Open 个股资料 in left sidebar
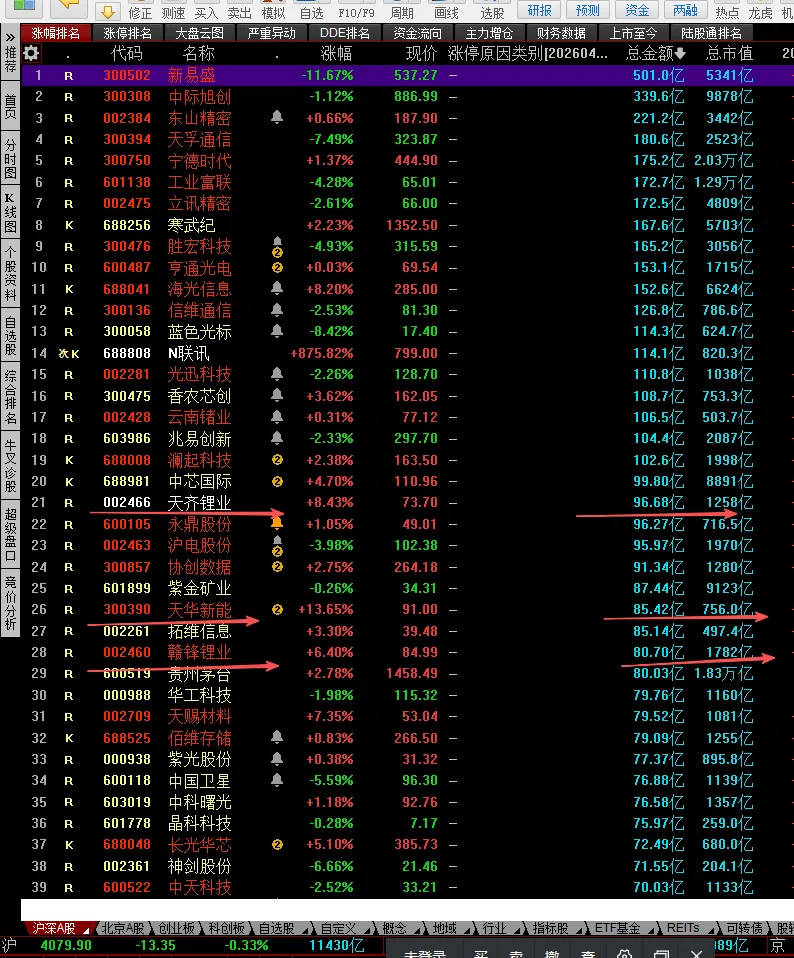The height and width of the screenshot is (958, 794). [x=10, y=274]
